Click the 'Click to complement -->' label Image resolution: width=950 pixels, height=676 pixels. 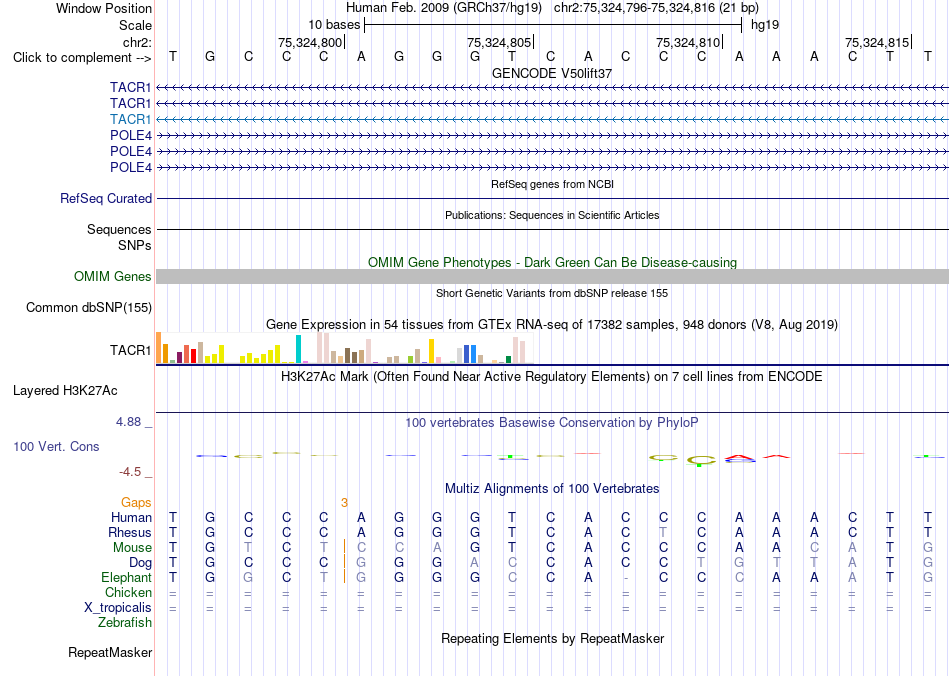pyautogui.click(x=82, y=58)
